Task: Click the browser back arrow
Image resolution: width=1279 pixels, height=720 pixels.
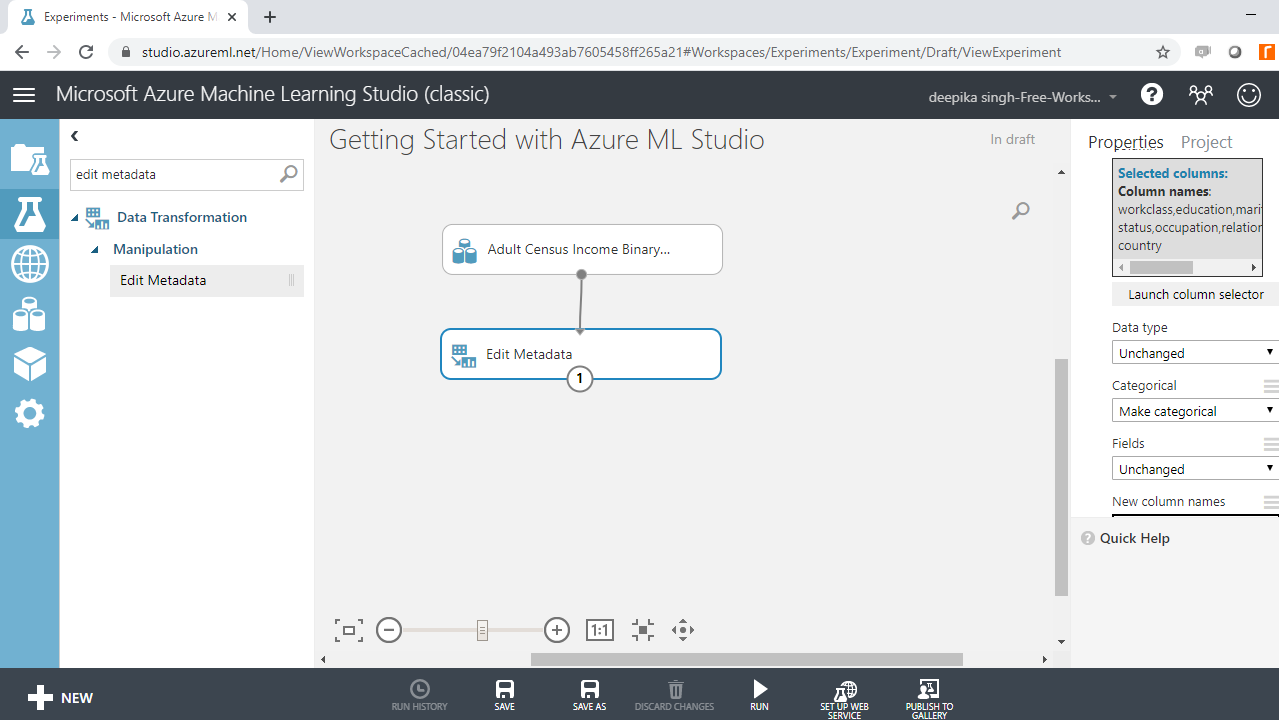Action: 22,52
